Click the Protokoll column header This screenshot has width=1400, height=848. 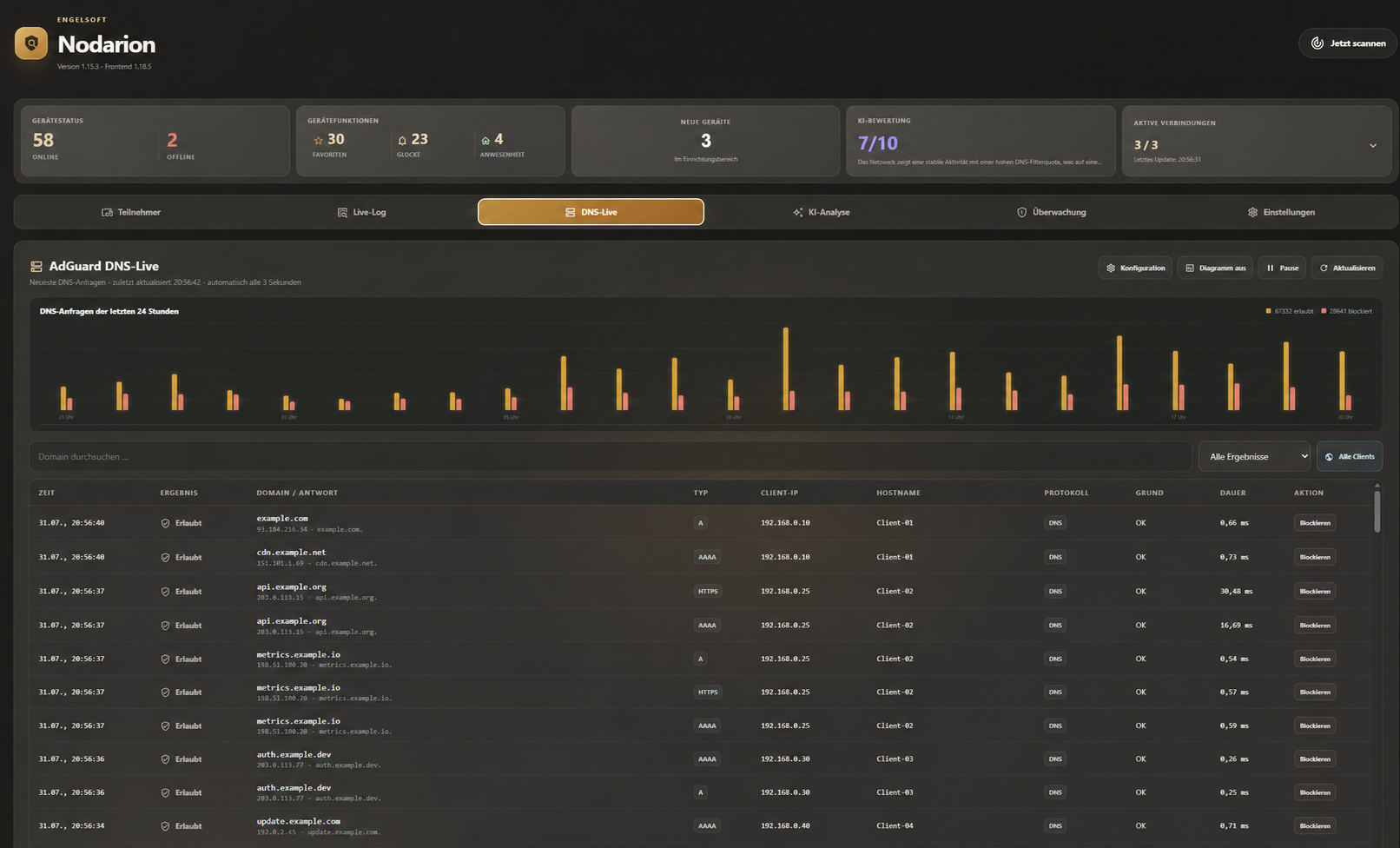(1067, 493)
